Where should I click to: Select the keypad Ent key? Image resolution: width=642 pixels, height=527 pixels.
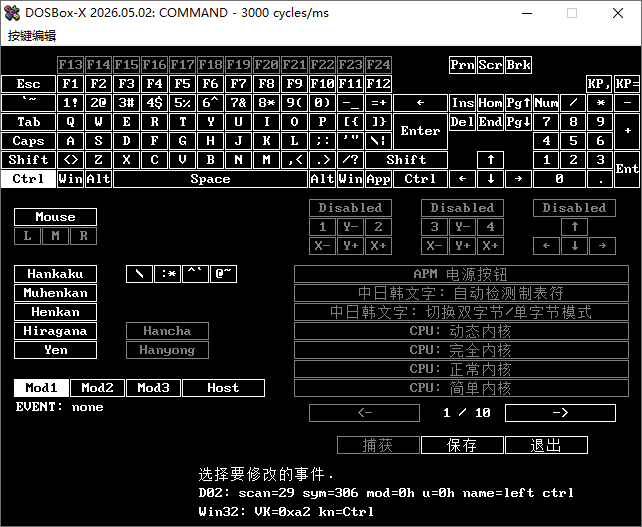627,170
